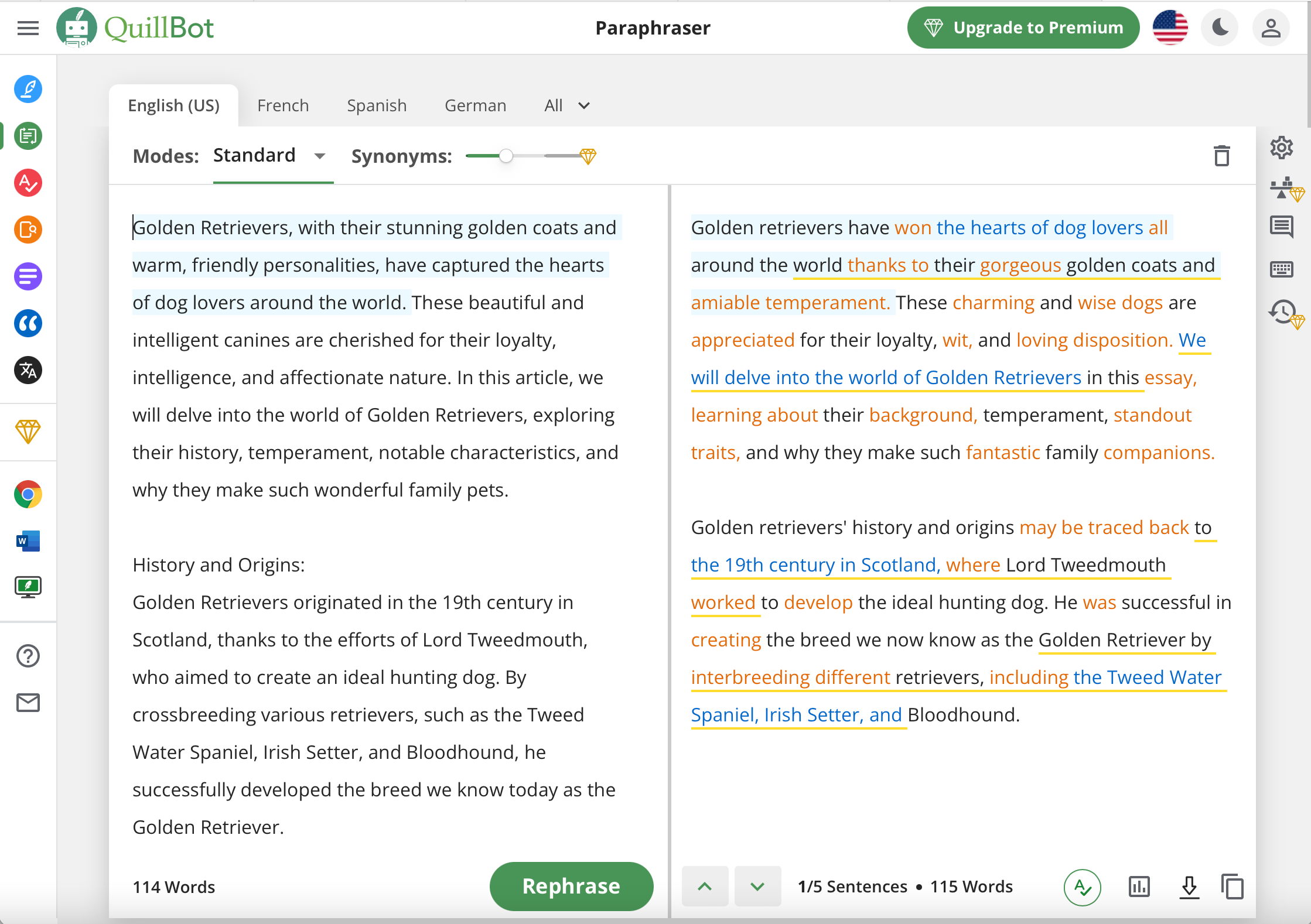Click the copy output text icon
The width and height of the screenshot is (1311, 924).
click(1231, 885)
